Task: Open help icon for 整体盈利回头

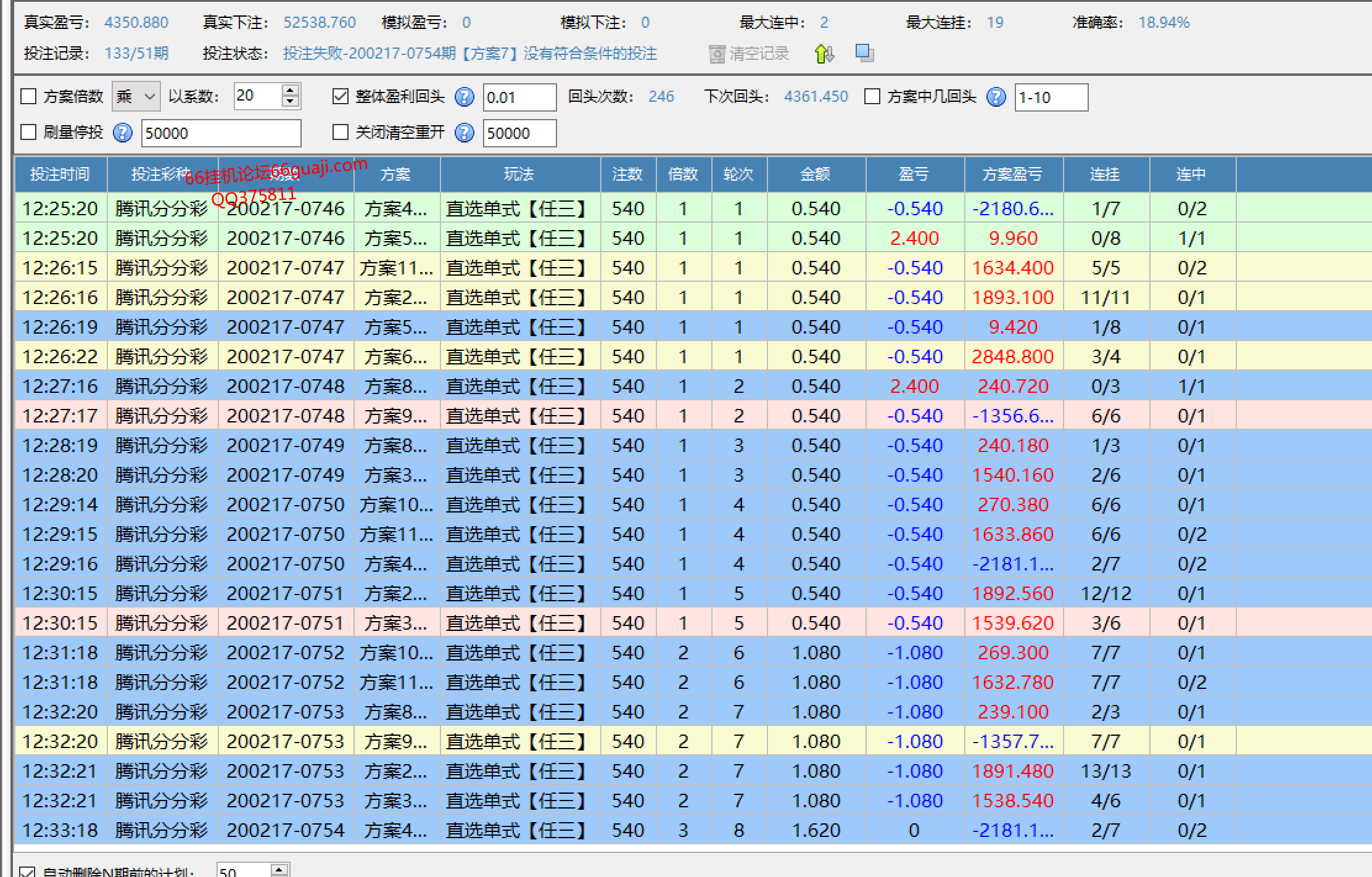Action: pyautogui.click(x=464, y=97)
